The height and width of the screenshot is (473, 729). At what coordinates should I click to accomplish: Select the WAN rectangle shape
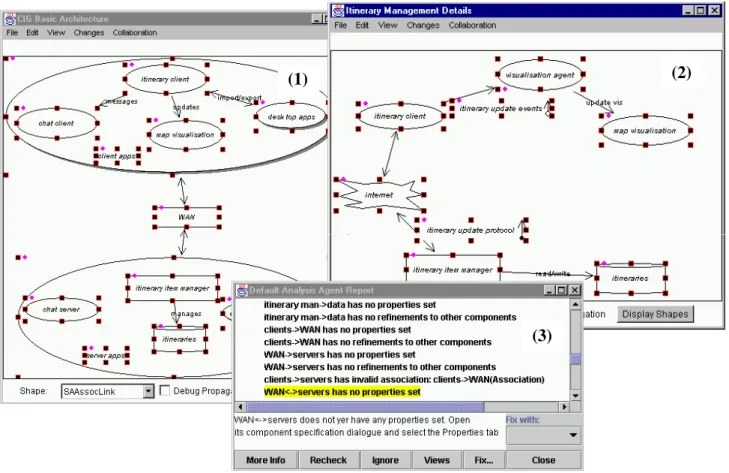coord(186,217)
